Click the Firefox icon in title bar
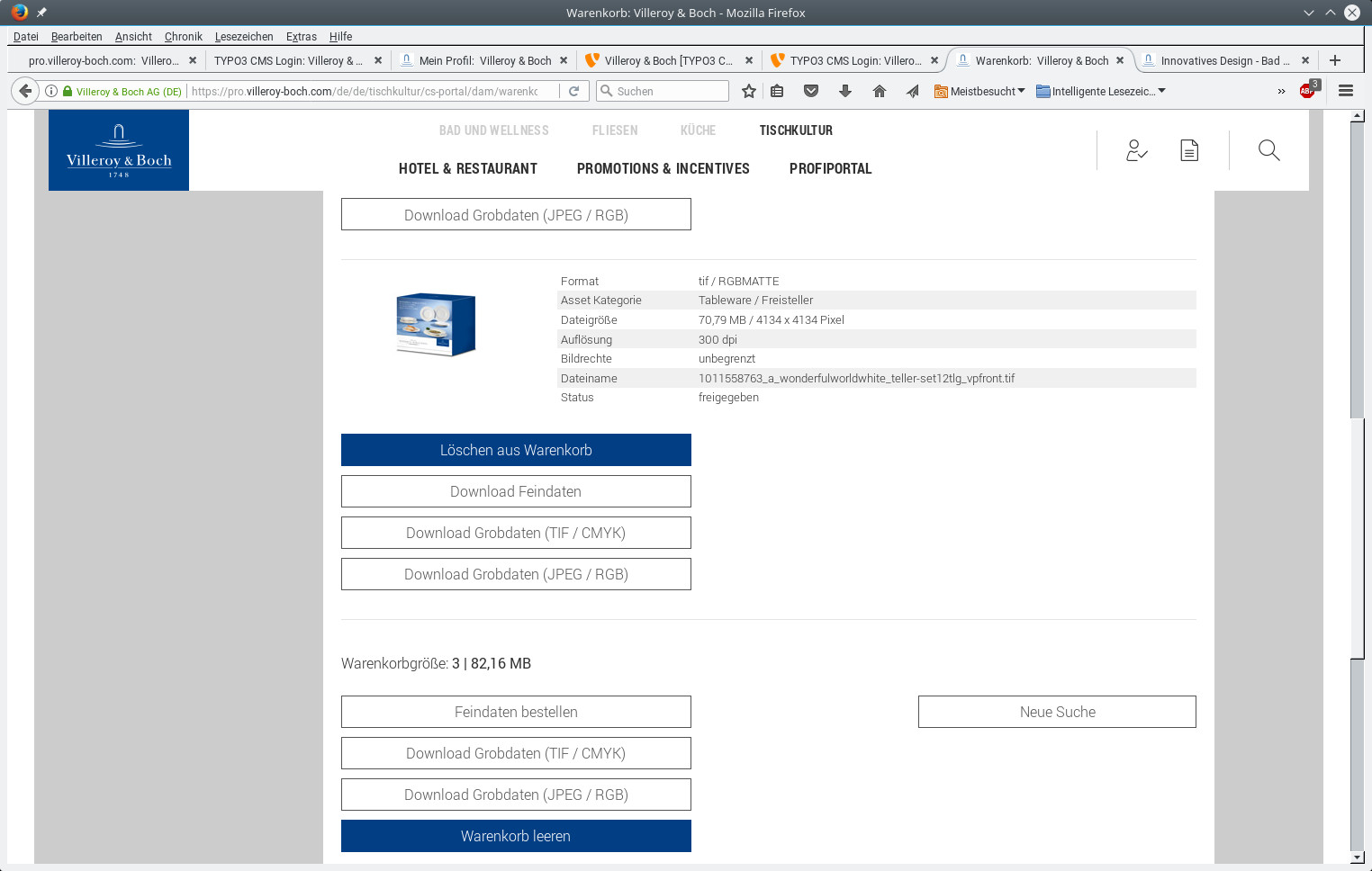 19,13
